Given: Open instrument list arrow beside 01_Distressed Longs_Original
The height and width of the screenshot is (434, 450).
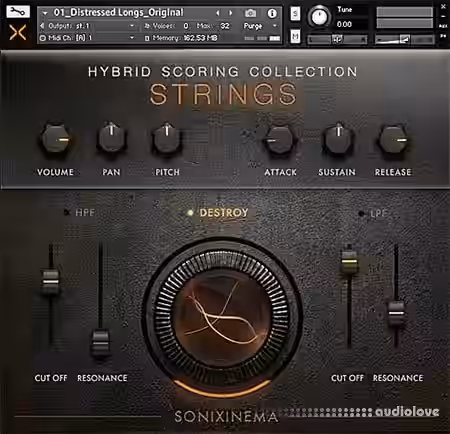Looking at the screenshot, I should click(x=45, y=13).
